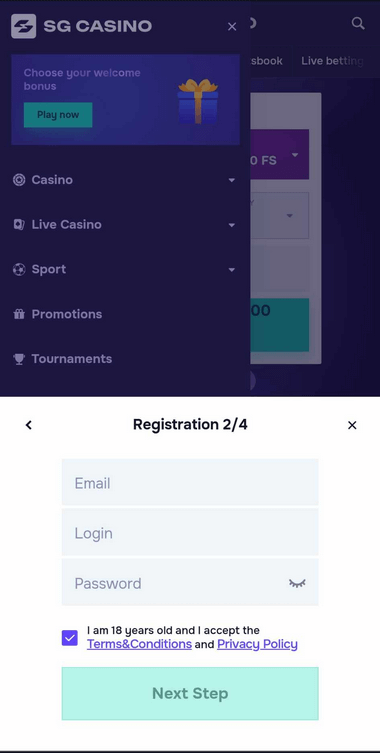Go back with the registration arrow
The width and height of the screenshot is (380, 753).
tap(29, 425)
